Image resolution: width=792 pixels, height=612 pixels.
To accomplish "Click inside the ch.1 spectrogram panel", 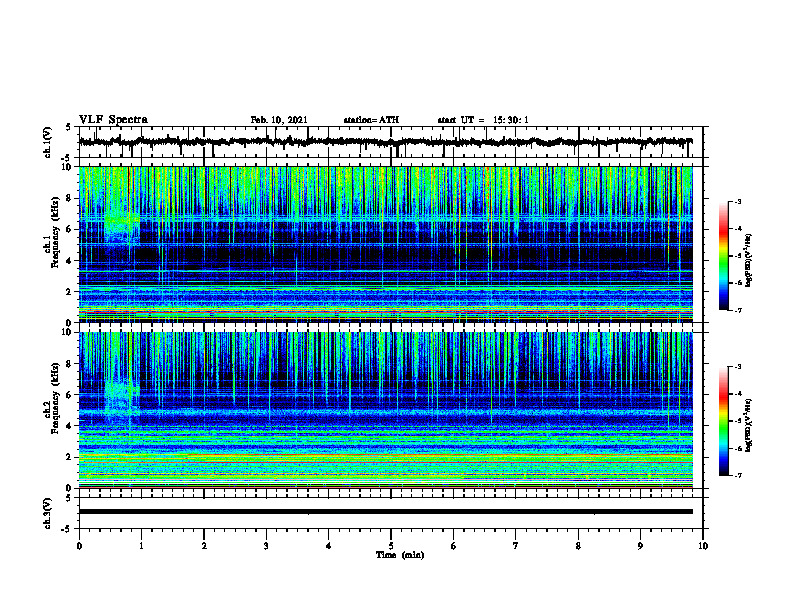I will (x=386, y=244).
